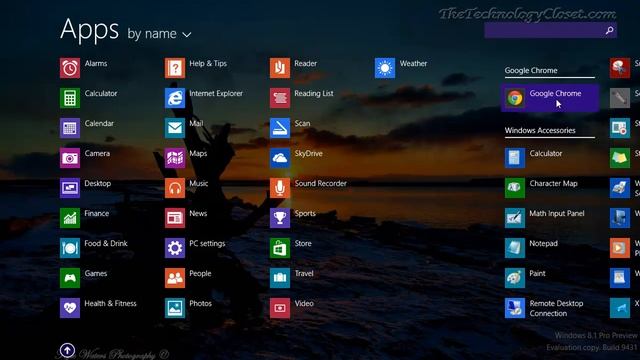Launch the highlighted Google Chrome tile
The image size is (640, 360).
(x=550, y=98)
